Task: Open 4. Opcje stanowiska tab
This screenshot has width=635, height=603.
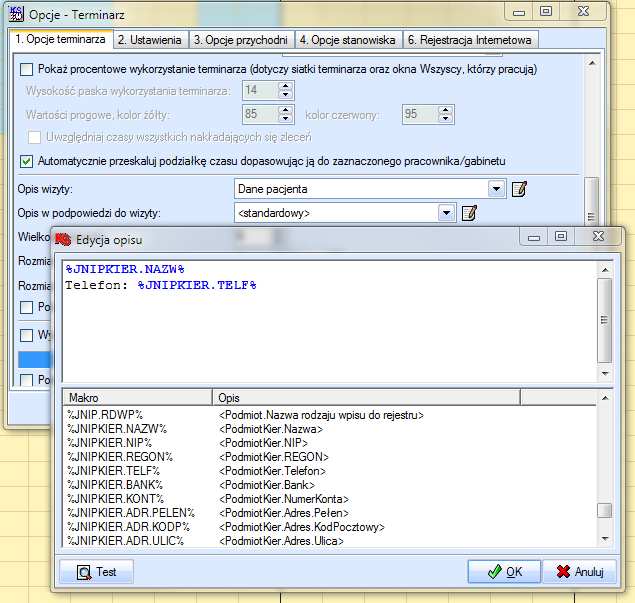Action: 348,40
